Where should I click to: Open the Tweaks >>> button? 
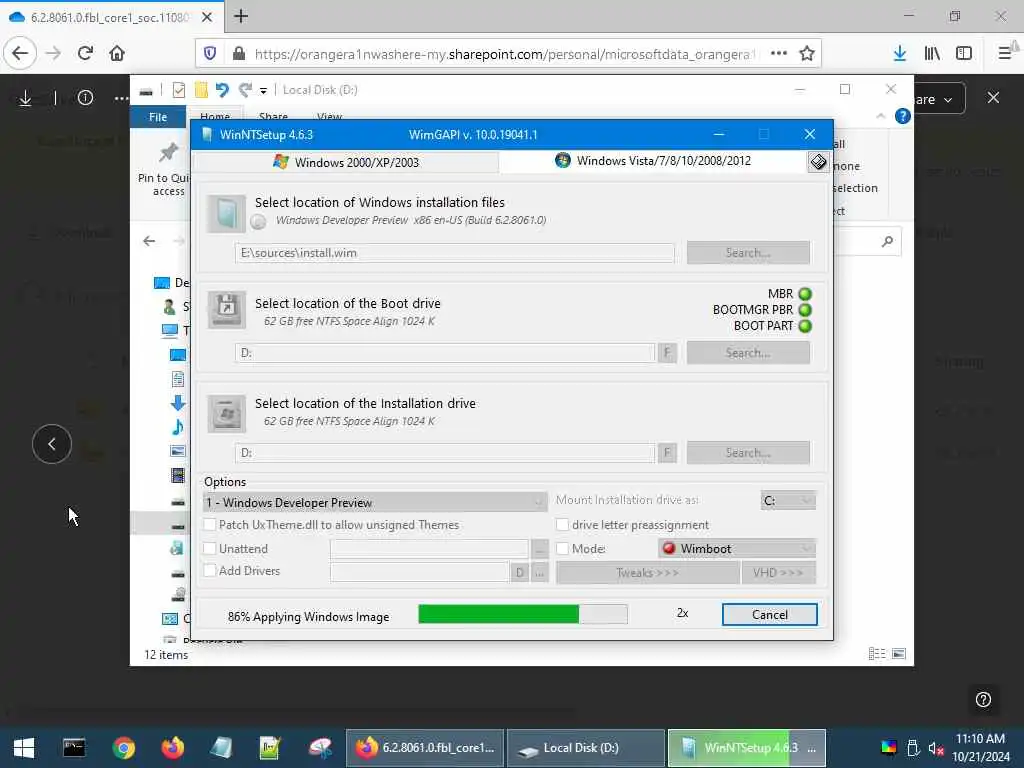coord(647,573)
